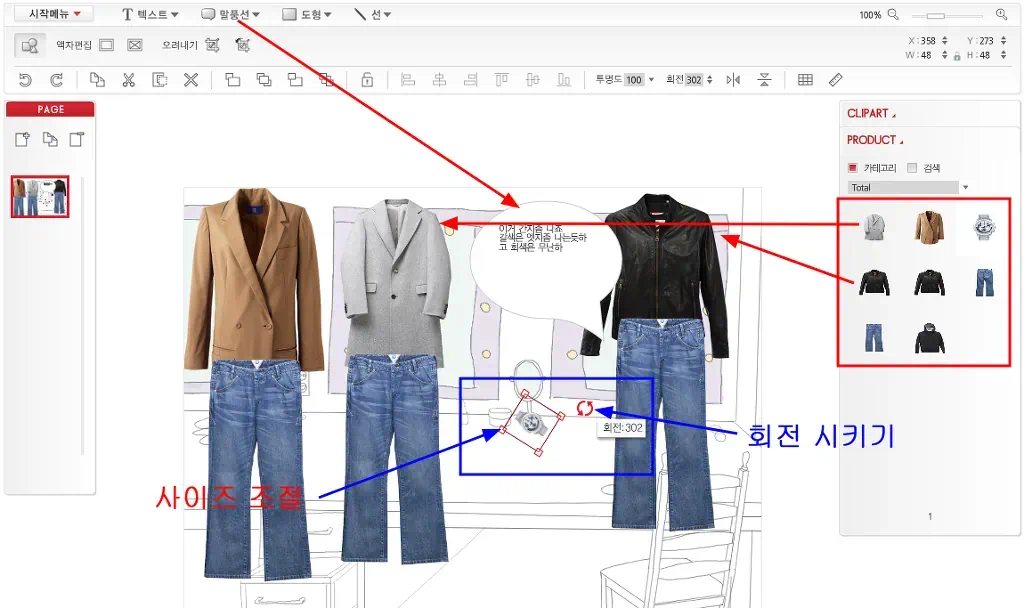
Task: Click the H height stepper arrows
Action: [1003, 56]
